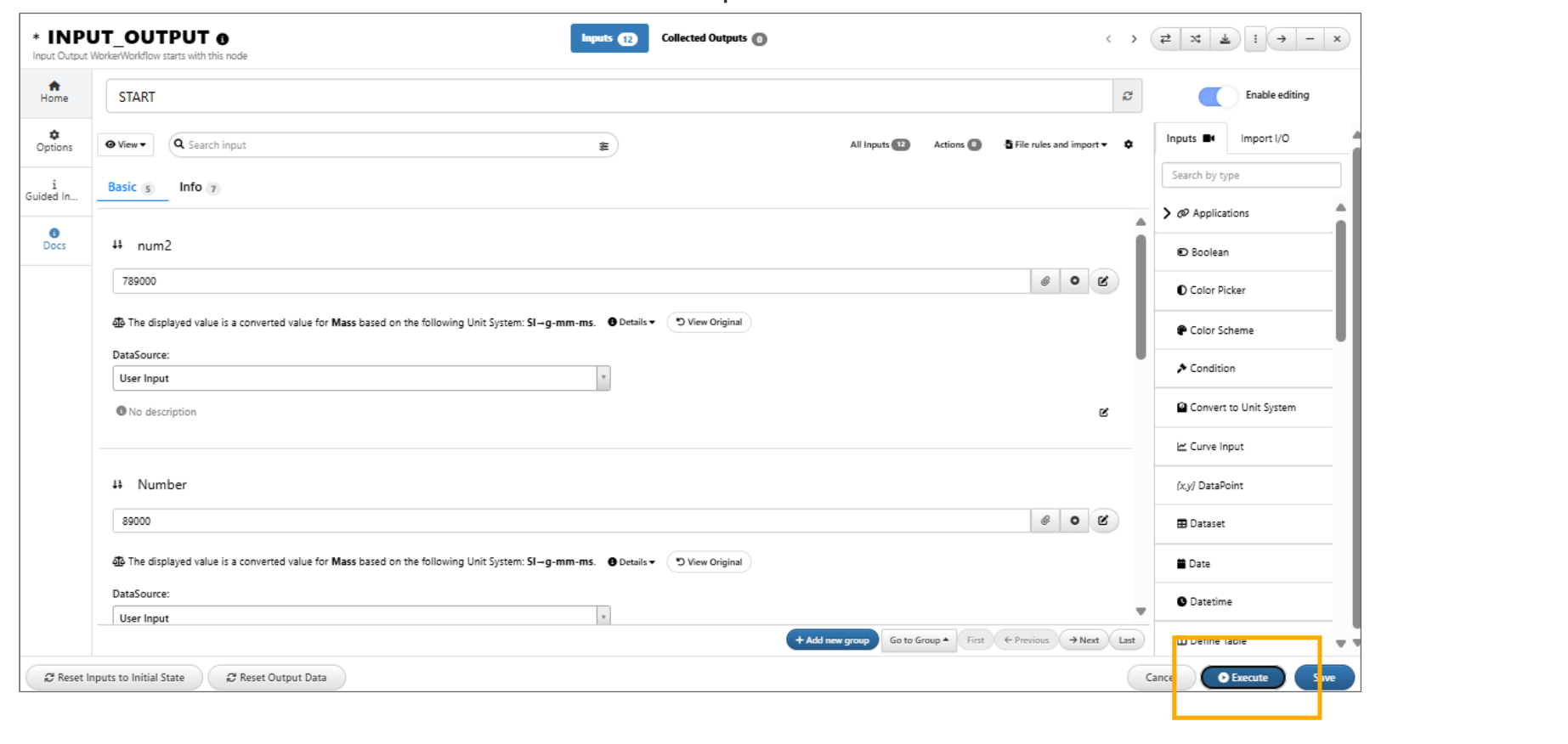This screenshot has height=744, width=1568.
Task: Click paperclip attach icon for Number
Action: click(x=1045, y=521)
